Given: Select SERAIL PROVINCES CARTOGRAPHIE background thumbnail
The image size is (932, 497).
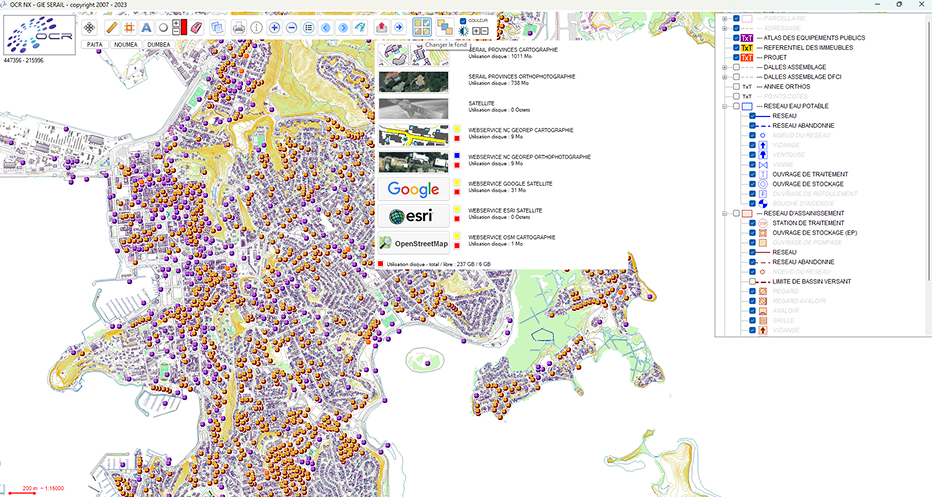Looking at the screenshot, I should coord(413,55).
